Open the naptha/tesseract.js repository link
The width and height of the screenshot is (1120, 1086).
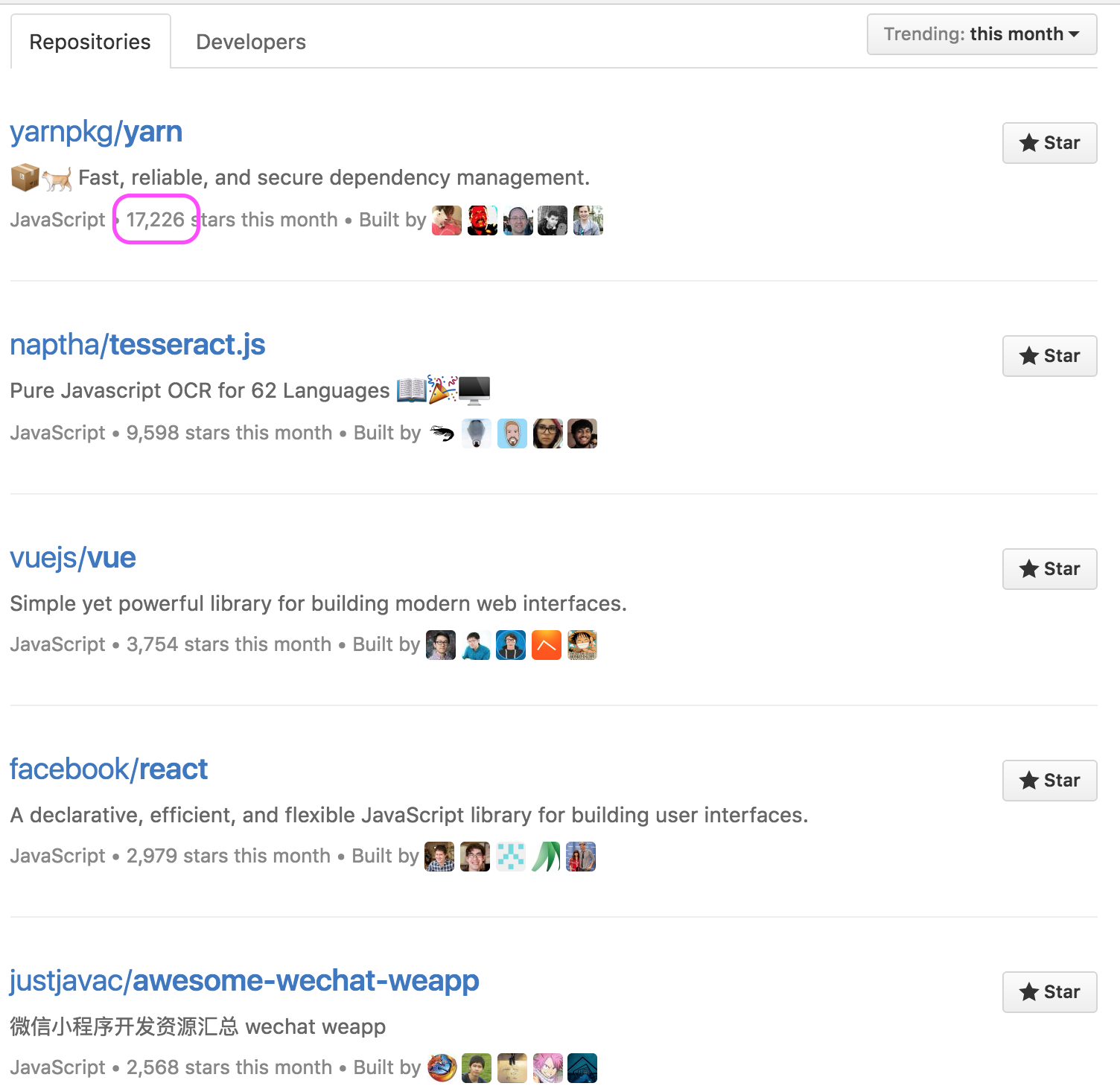click(x=138, y=345)
